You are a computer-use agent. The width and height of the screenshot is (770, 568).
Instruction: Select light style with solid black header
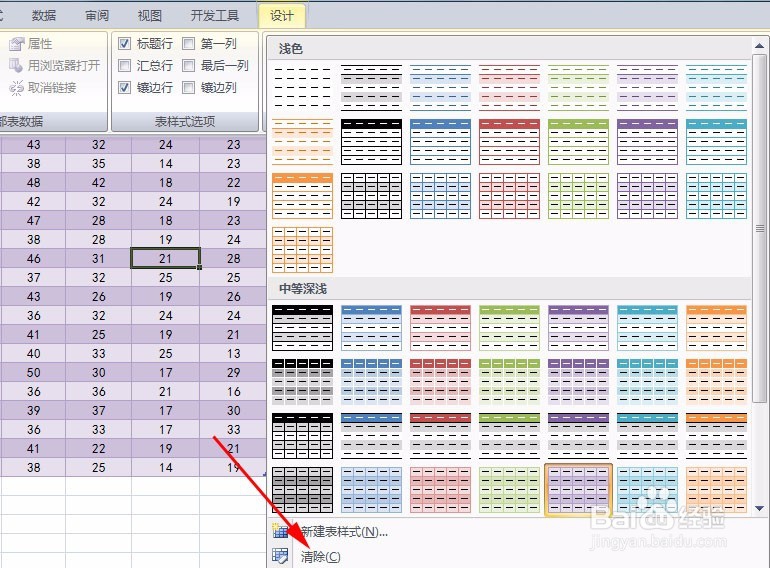[x=371, y=142]
